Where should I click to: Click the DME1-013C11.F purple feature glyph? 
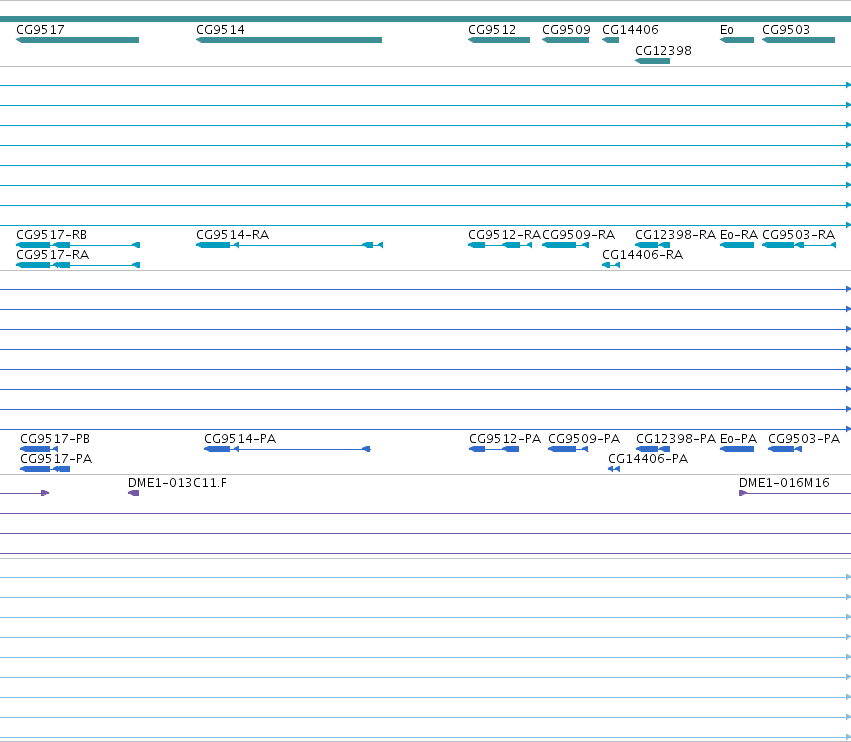click(134, 493)
